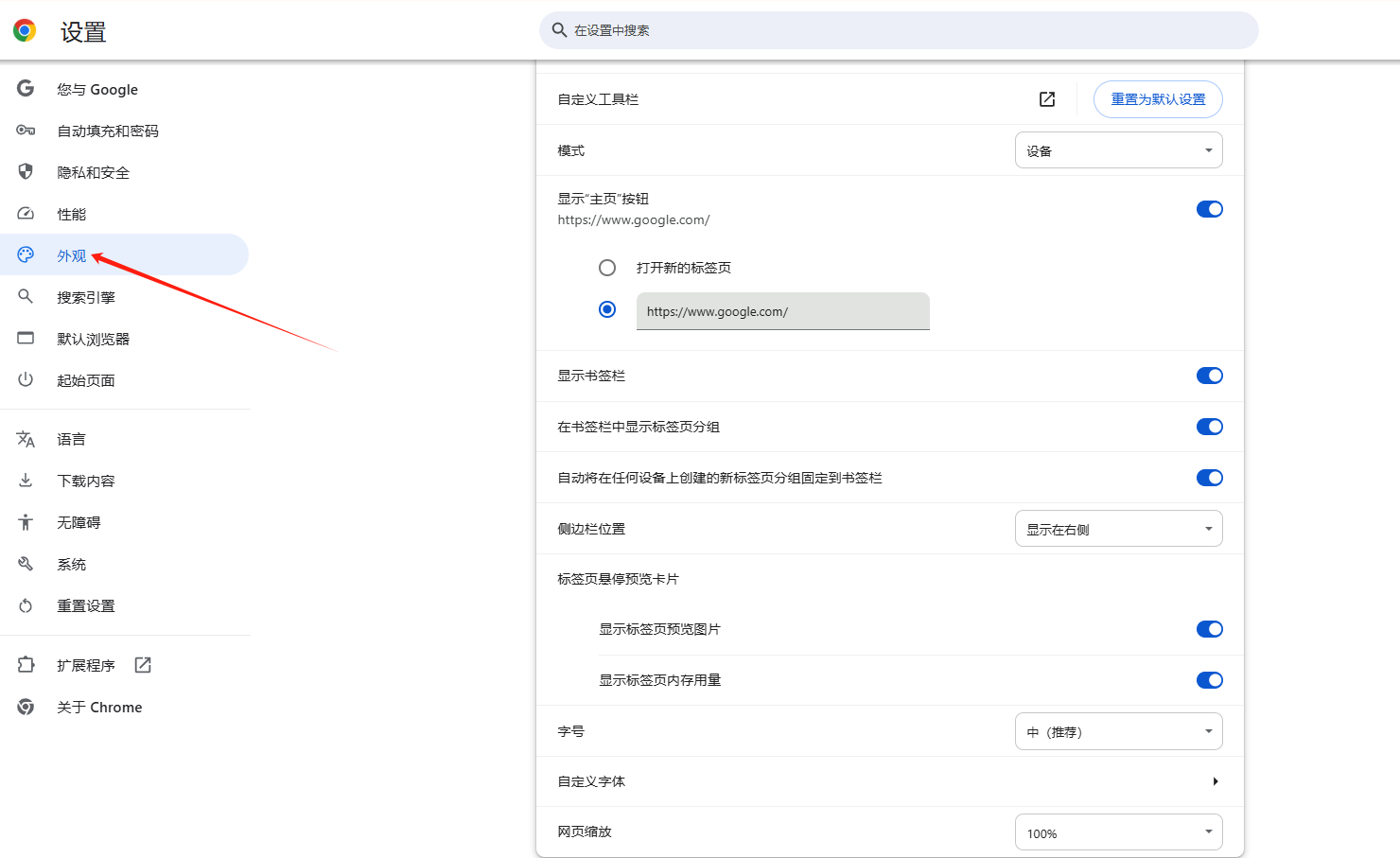Click the homepage URL field https://www.google.com/
The width and height of the screenshot is (1400, 858).
pos(783,311)
